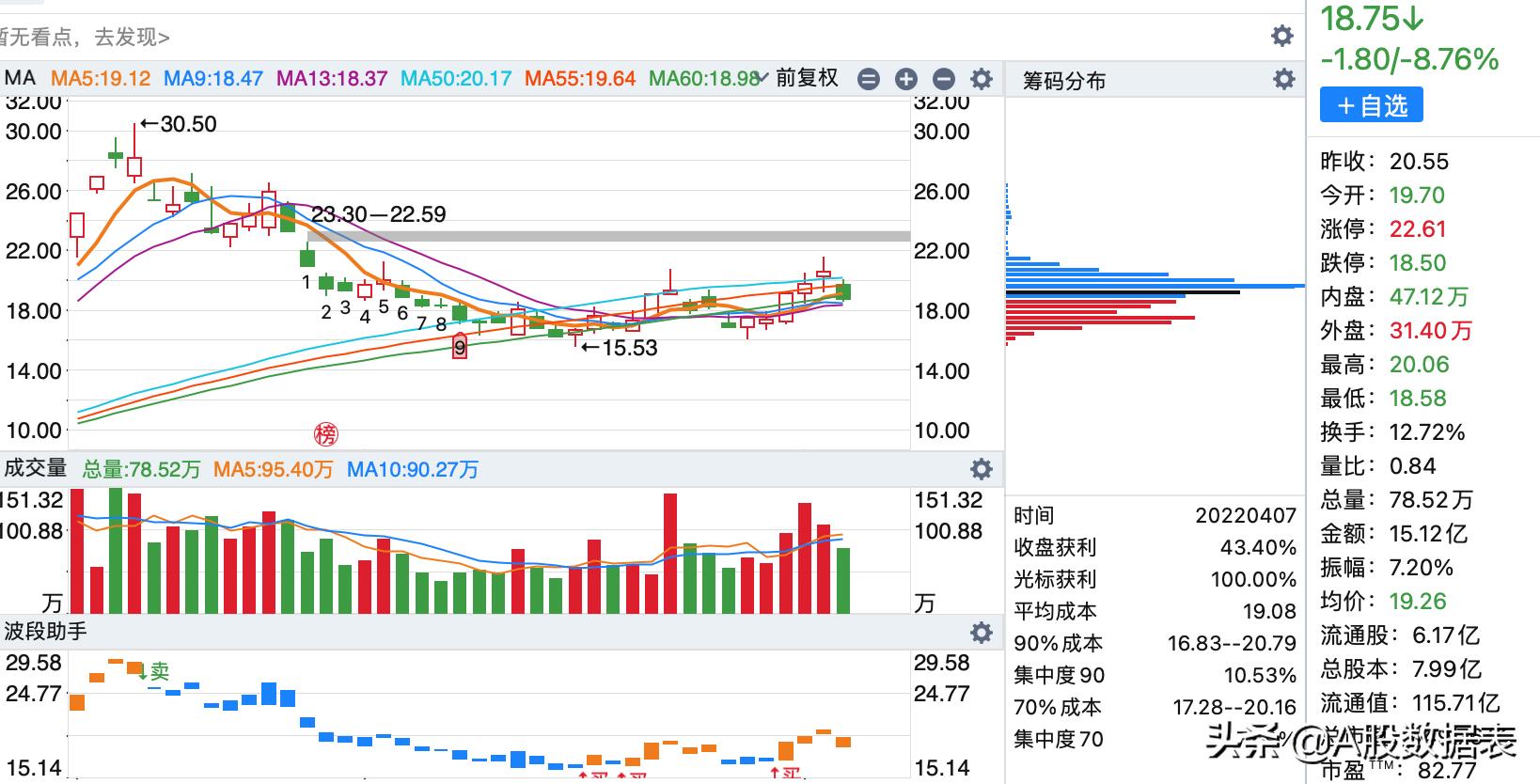Screen dimensions: 1540x784
Task: Click the 23.30—22.59 gap label
Action: point(379,214)
